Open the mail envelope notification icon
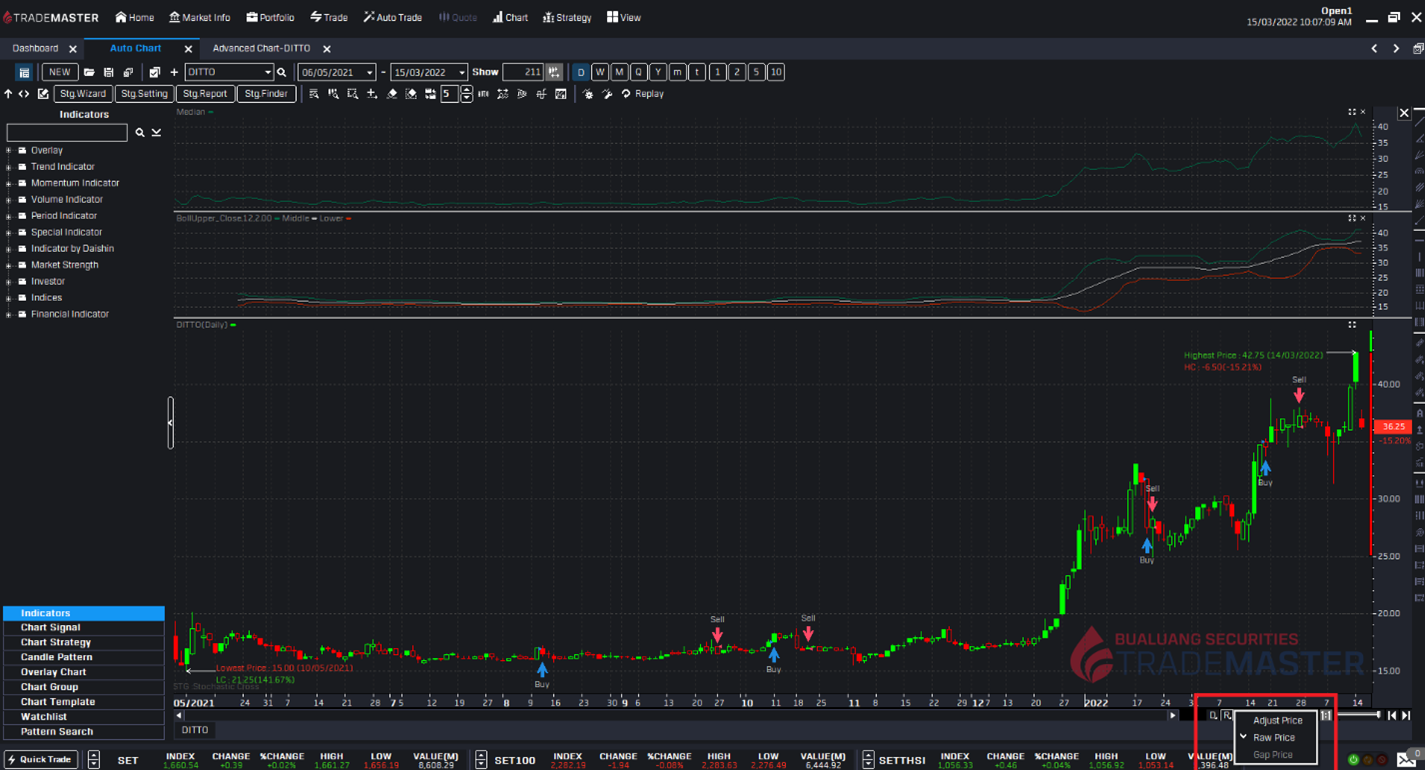 [x=1406, y=760]
